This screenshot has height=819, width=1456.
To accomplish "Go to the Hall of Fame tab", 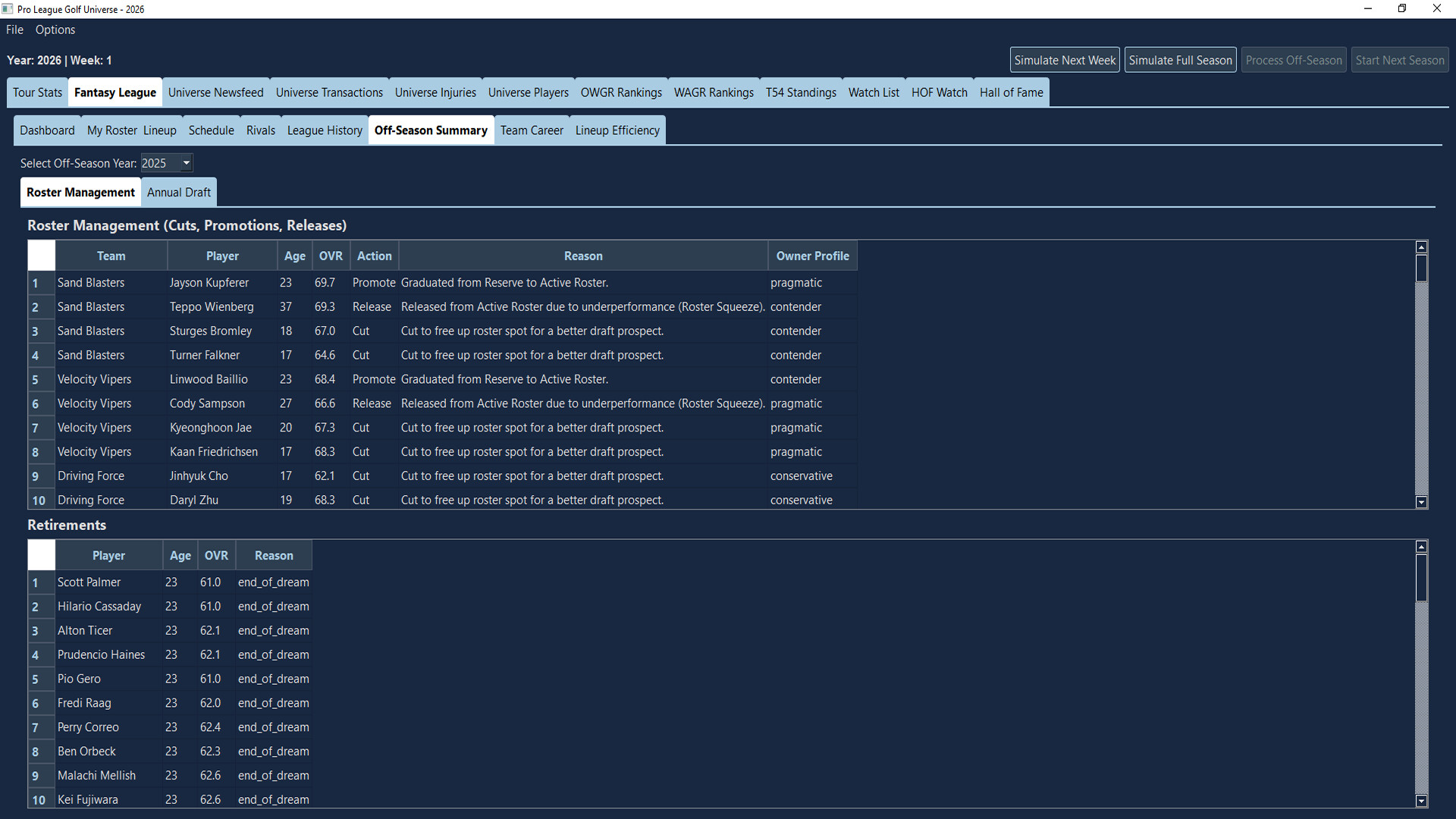I will point(1012,92).
